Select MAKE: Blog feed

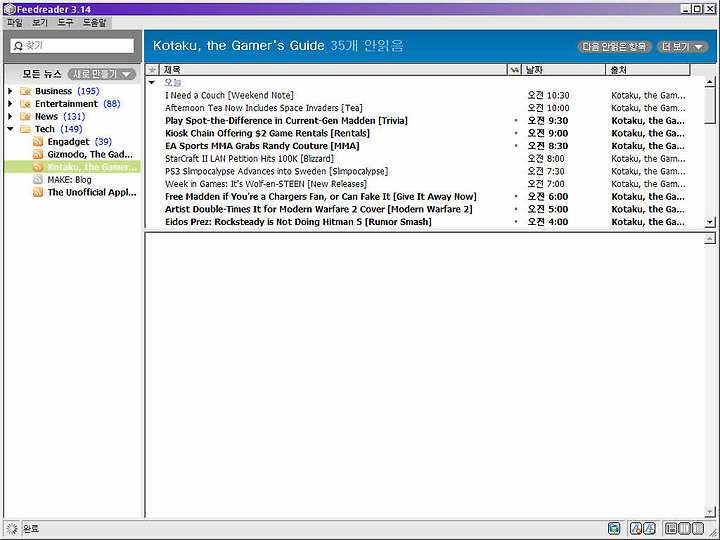pos(69,180)
